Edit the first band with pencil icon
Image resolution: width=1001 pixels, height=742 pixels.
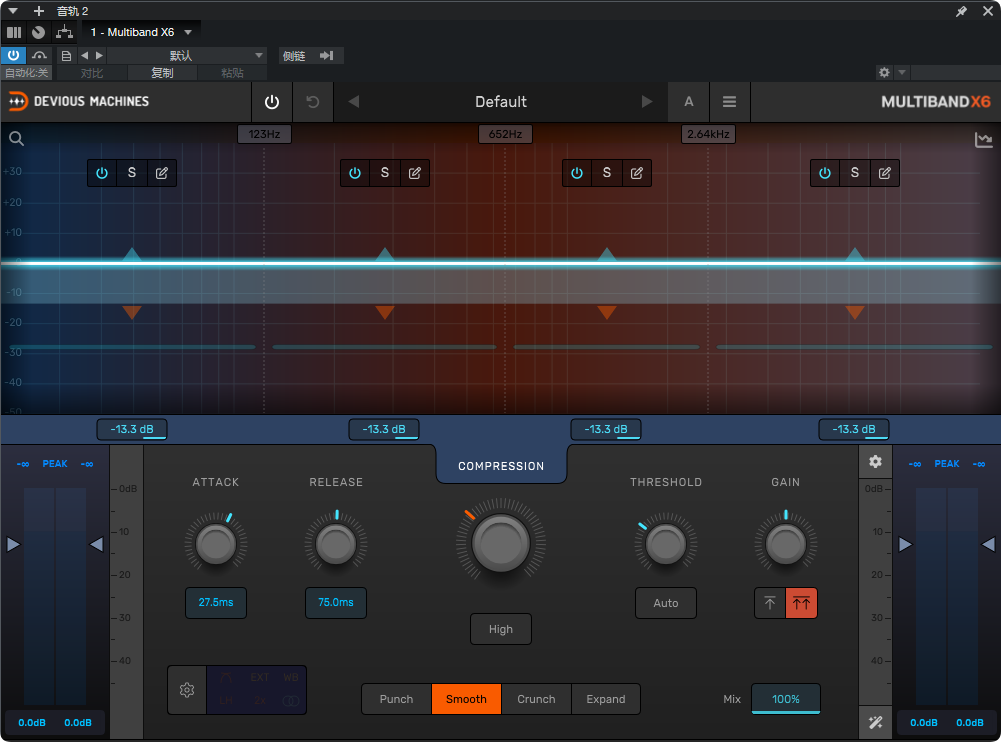coord(162,173)
